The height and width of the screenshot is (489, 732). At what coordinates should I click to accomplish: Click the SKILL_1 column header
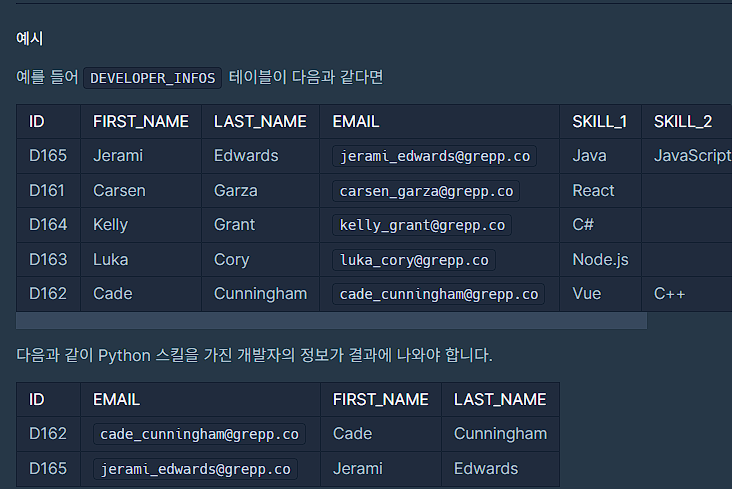coord(599,121)
